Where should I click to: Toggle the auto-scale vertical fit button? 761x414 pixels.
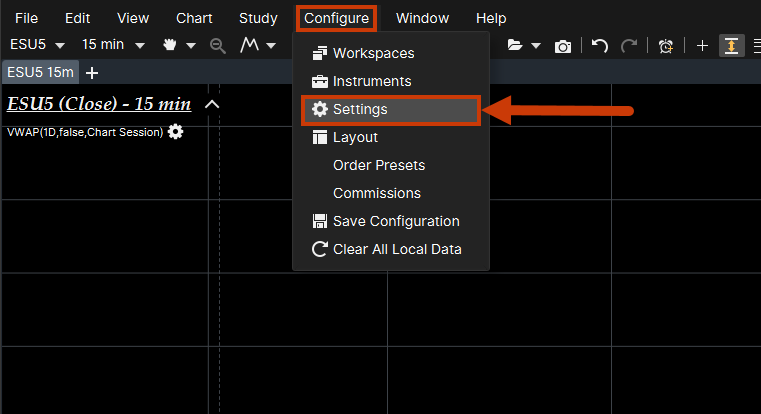pyautogui.click(x=732, y=46)
